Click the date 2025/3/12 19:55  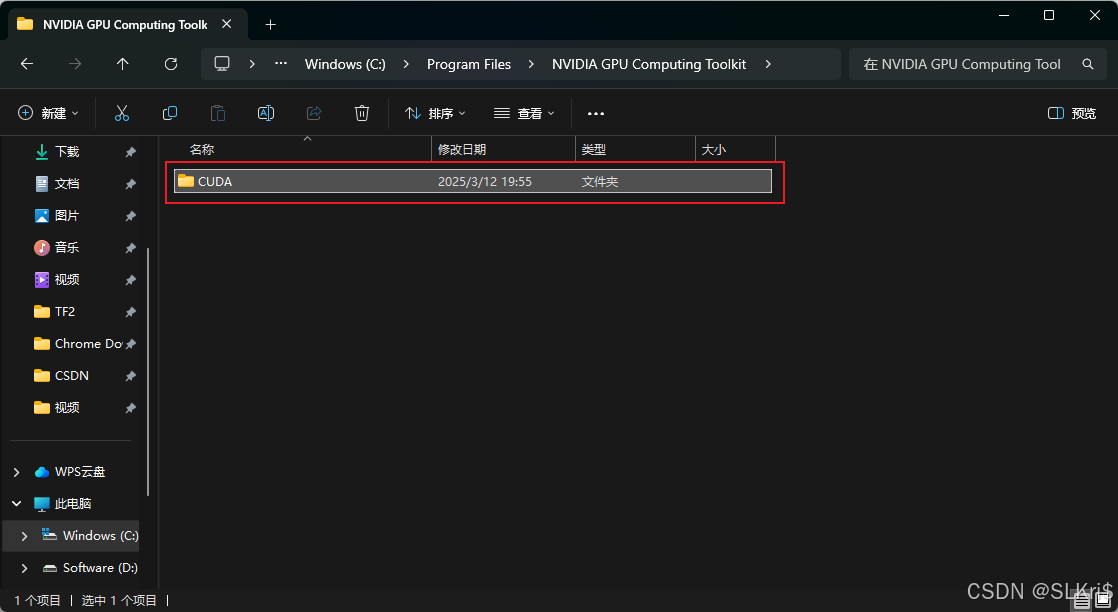[x=485, y=182]
